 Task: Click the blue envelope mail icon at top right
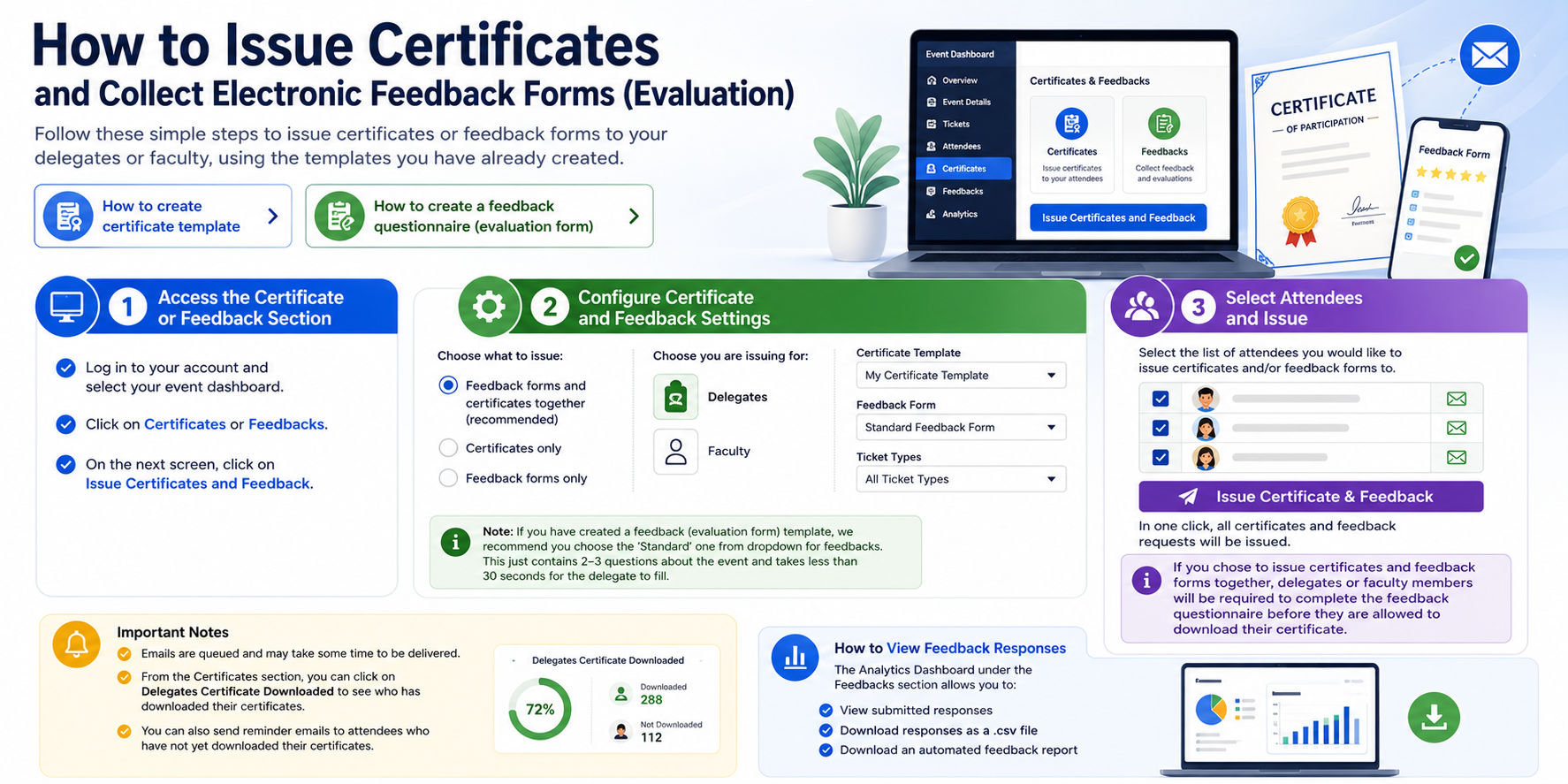[1490, 55]
